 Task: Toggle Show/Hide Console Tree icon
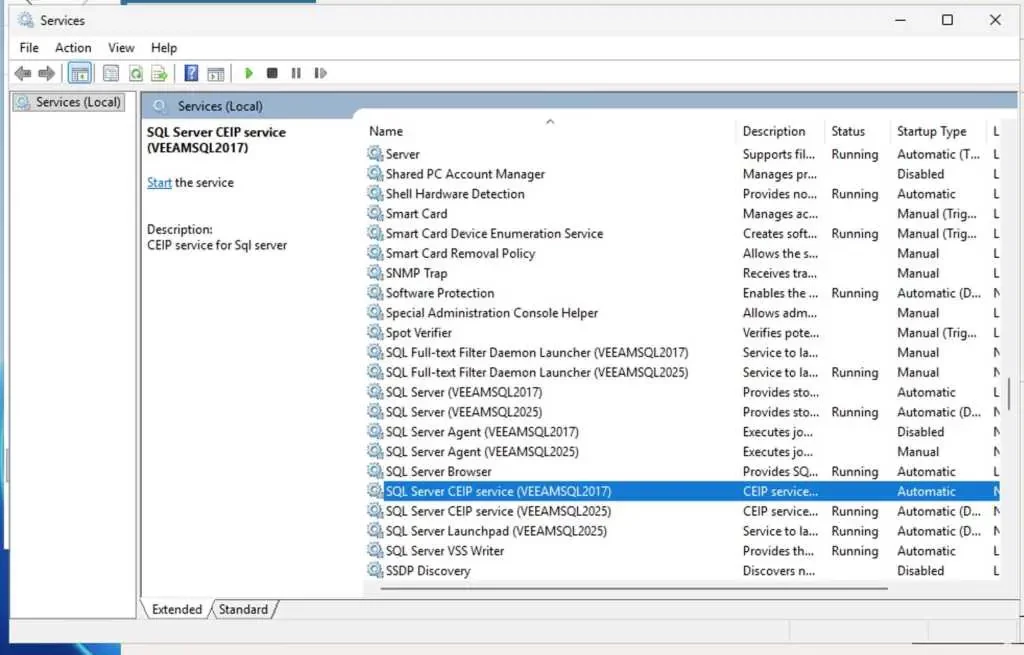point(80,73)
